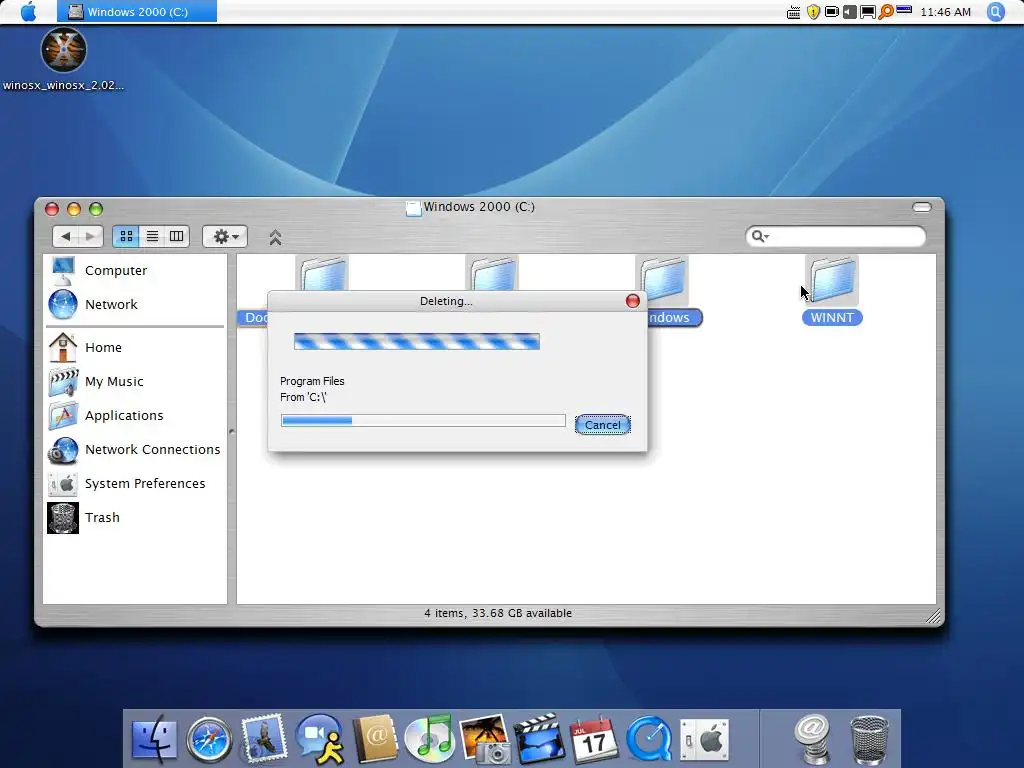Click the 'Program Files' text in dialog
1024x768 pixels.
point(312,381)
